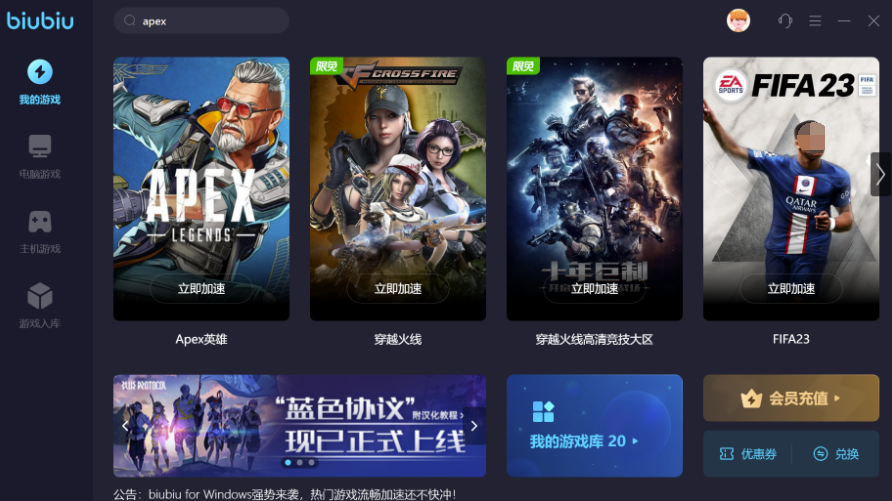Image resolution: width=892 pixels, height=501 pixels.
Task: Open 游戏入库 cube icon
Action: tap(40, 296)
